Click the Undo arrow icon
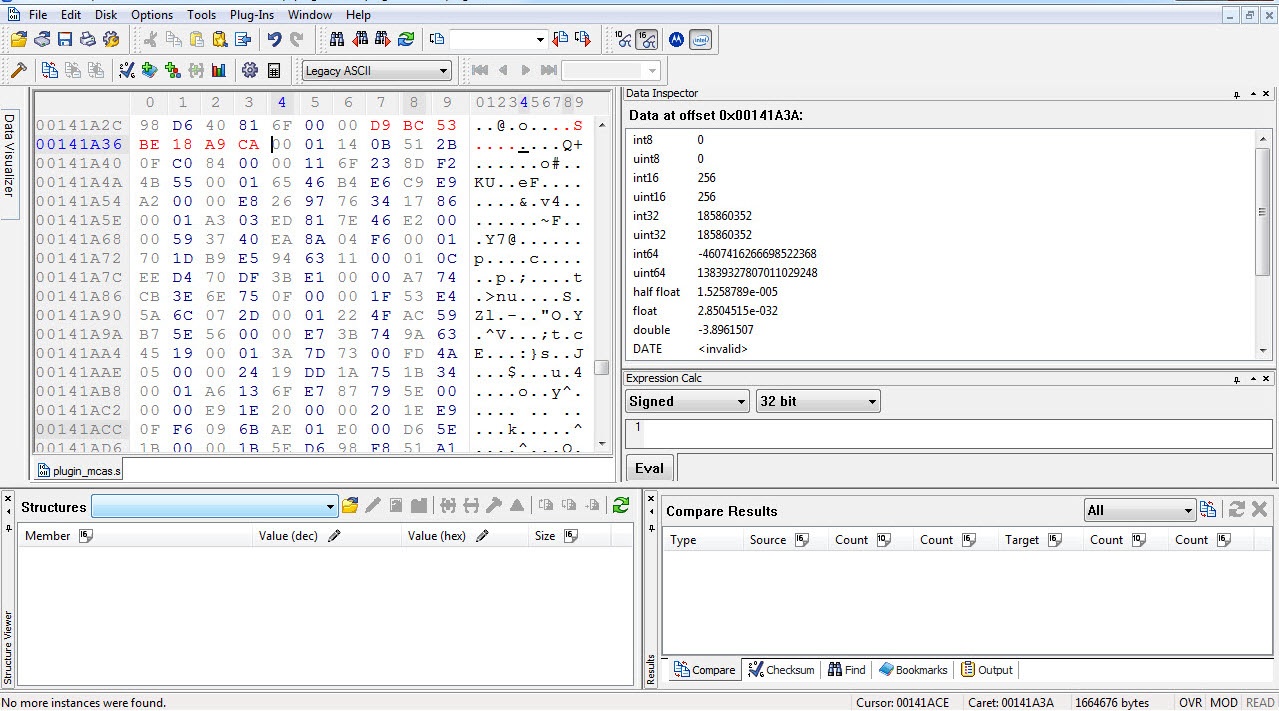The image size is (1279, 711). click(274, 39)
